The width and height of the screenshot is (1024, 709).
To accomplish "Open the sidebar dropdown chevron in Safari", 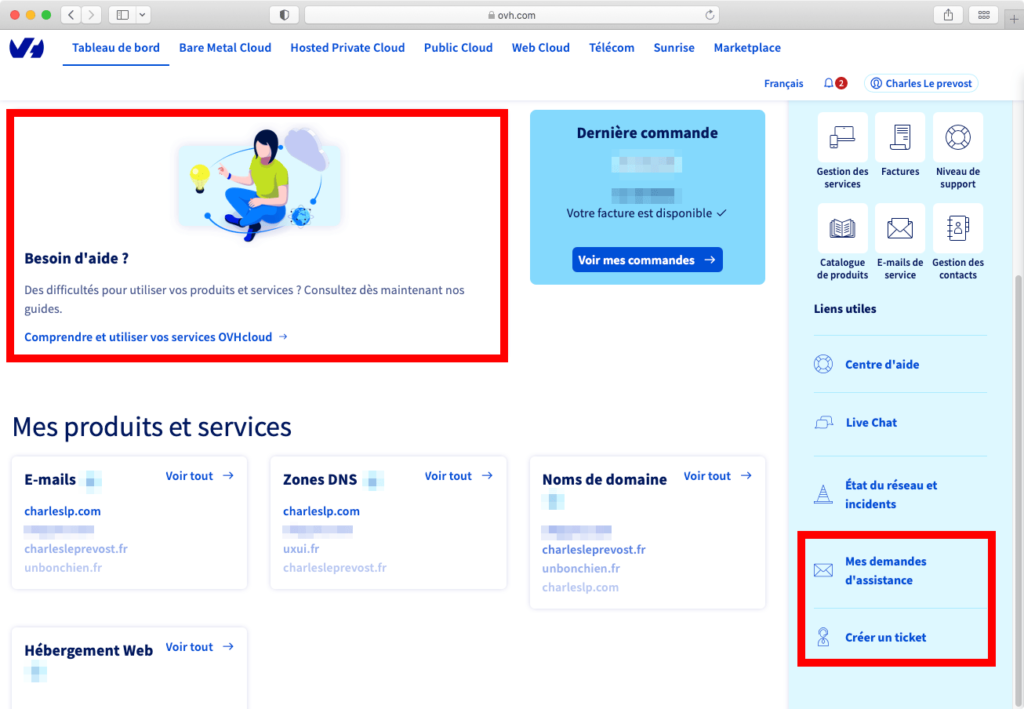I will tap(142, 14).
